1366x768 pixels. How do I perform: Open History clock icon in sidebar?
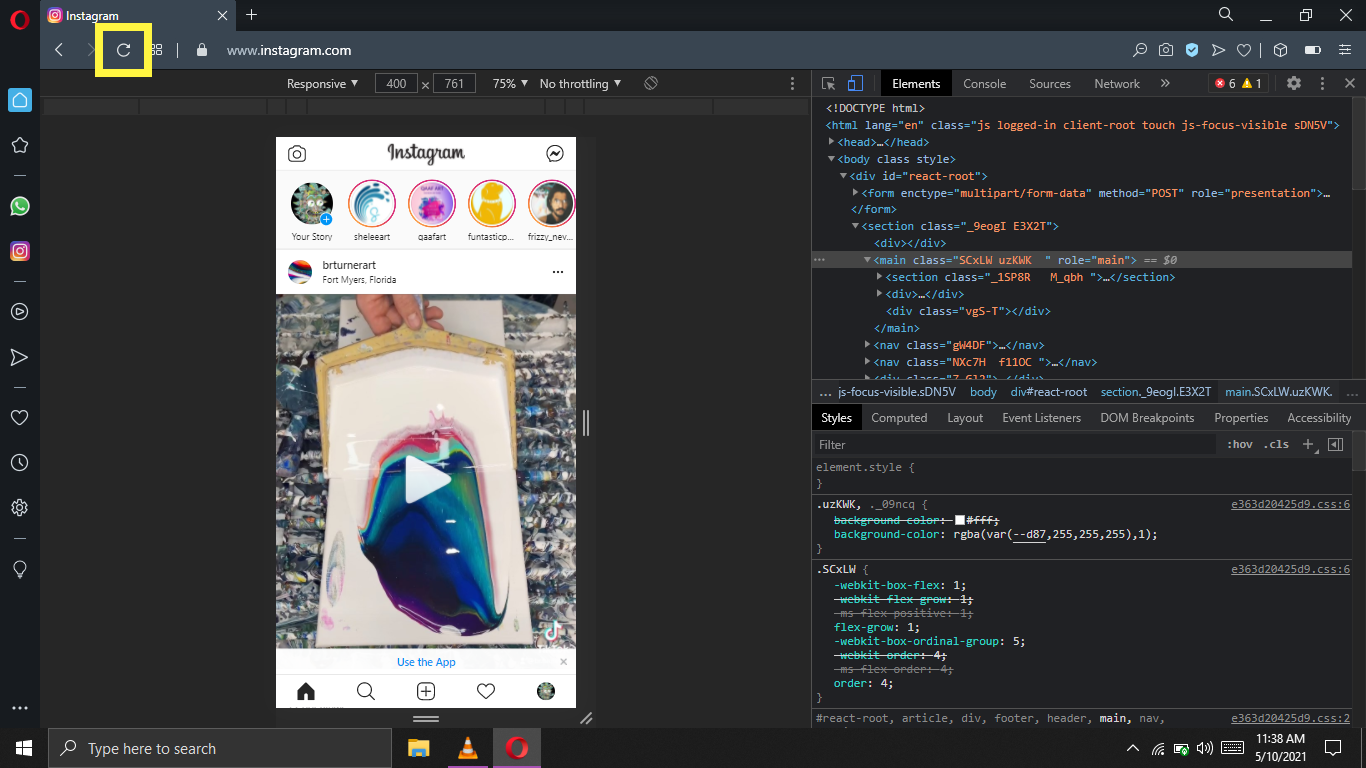click(x=19, y=462)
